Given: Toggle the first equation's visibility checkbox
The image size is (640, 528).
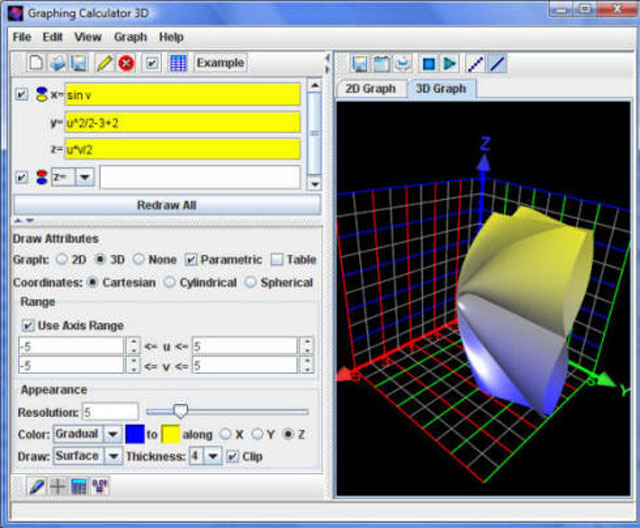Looking at the screenshot, I should click(x=21, y=95).
